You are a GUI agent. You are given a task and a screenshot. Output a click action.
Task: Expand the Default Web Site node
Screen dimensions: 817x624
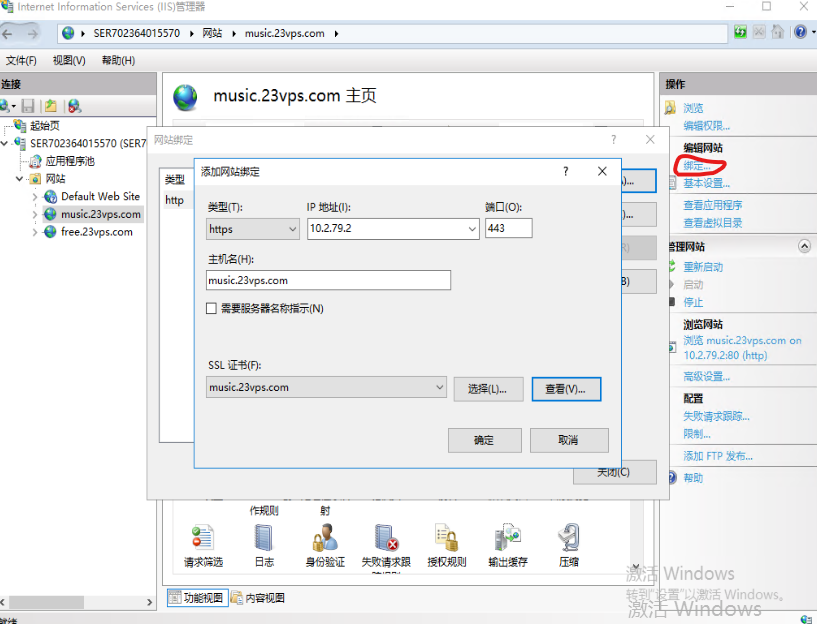35,197
